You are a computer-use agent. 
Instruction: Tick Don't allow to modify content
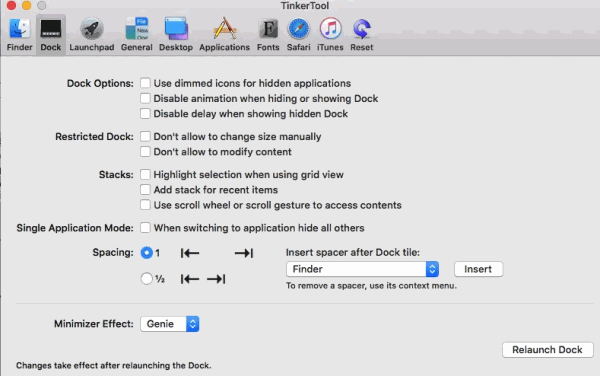tap(145, 152)
